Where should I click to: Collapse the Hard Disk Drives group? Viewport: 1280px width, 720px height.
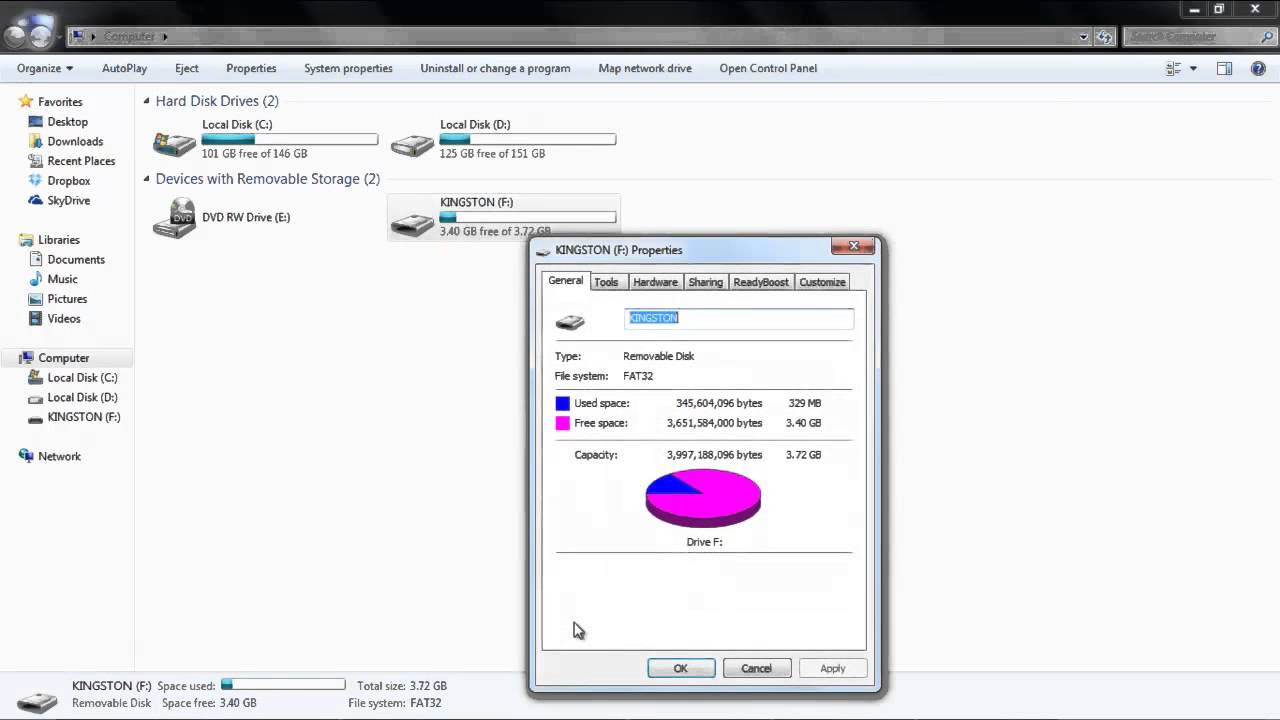(147, 101)
